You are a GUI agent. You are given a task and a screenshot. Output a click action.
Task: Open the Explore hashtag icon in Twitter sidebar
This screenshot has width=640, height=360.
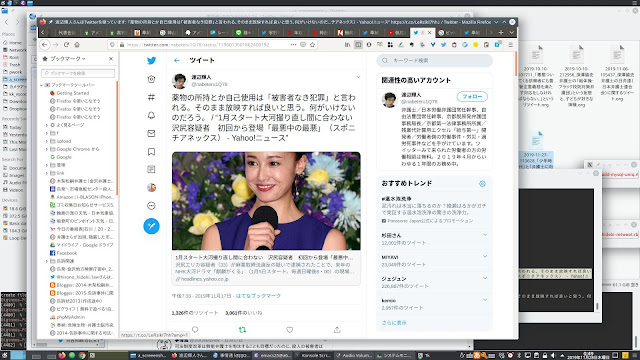(151, 97)
